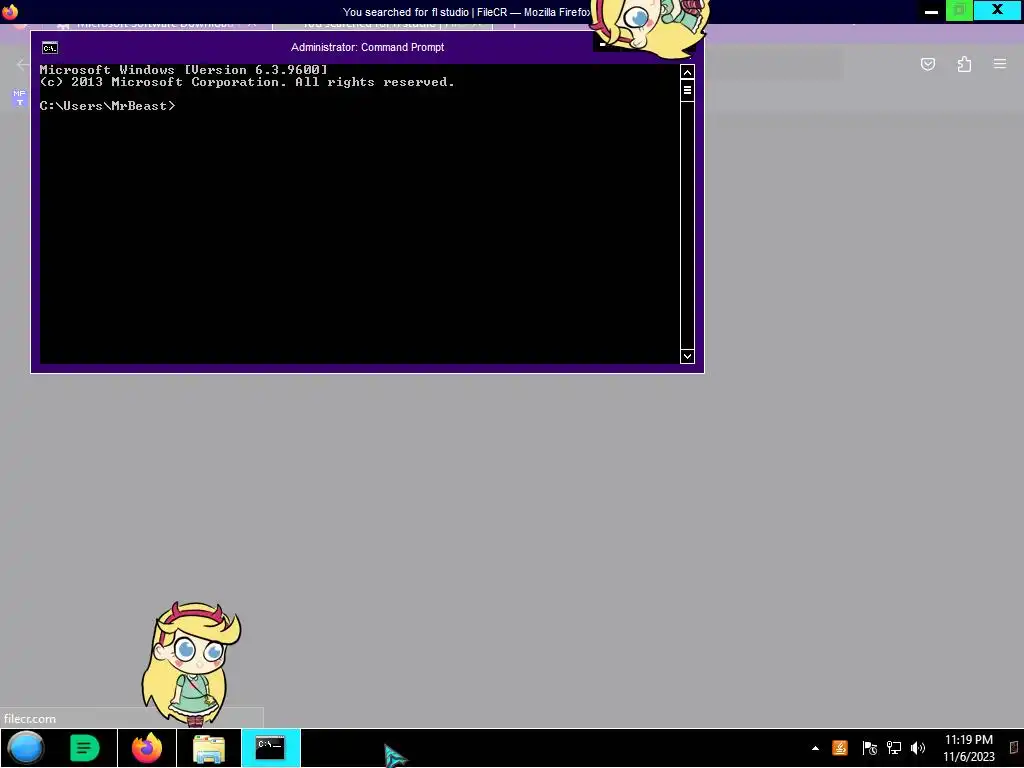
Task: Click the Microsoft Windows version line
Action: pyautogui.click(x=184, y=69)
